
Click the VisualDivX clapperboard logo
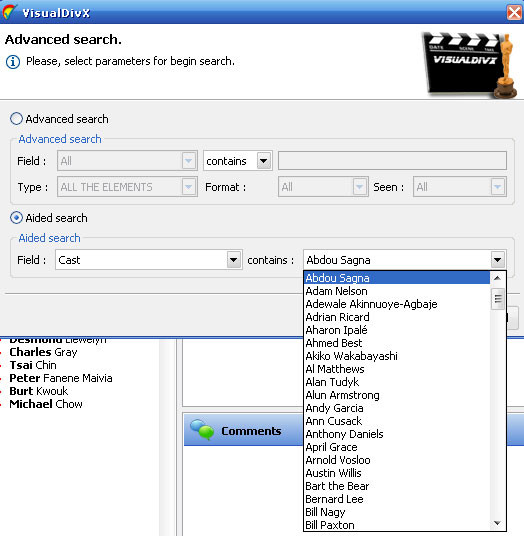pos(469,64)
